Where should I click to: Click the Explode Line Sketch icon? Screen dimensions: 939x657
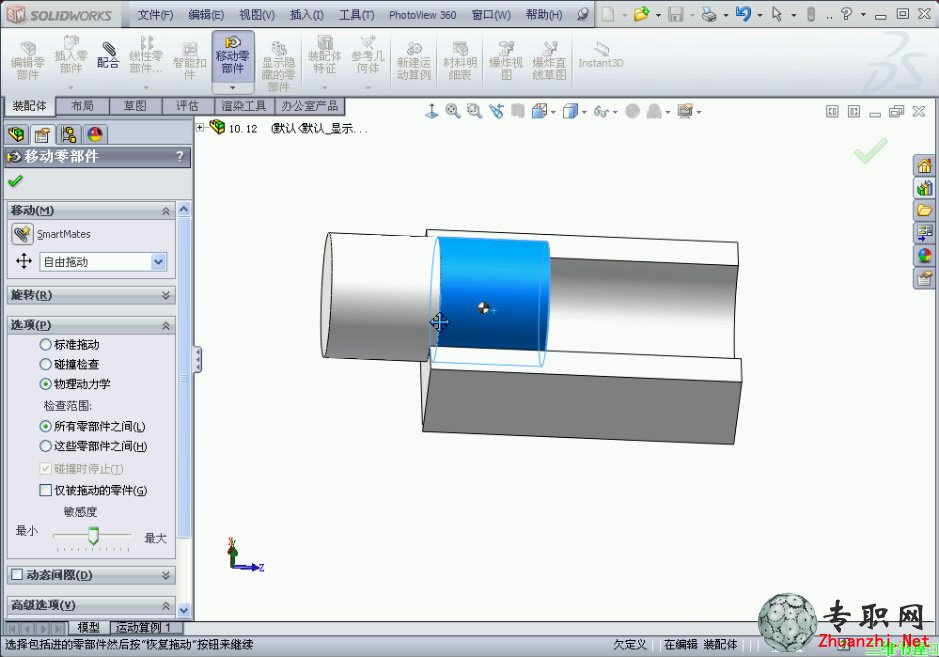click(549, 60)
